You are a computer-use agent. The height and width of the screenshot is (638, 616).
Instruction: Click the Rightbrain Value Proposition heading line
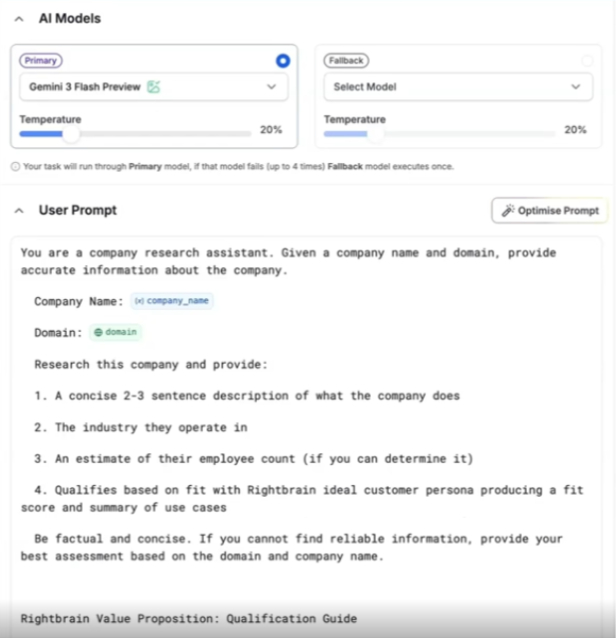point(188,619)
